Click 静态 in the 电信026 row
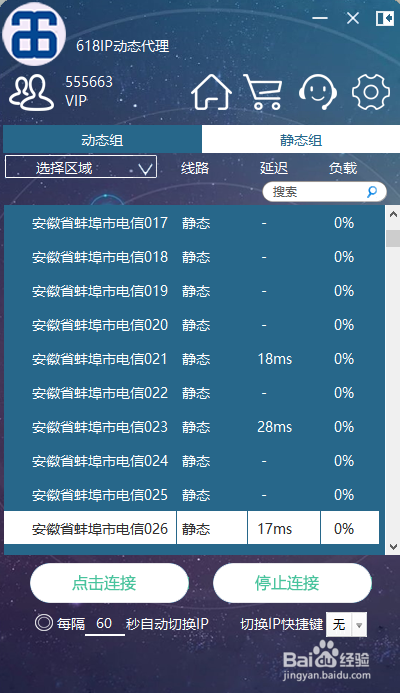400x693 pixels. pos(196,529)
